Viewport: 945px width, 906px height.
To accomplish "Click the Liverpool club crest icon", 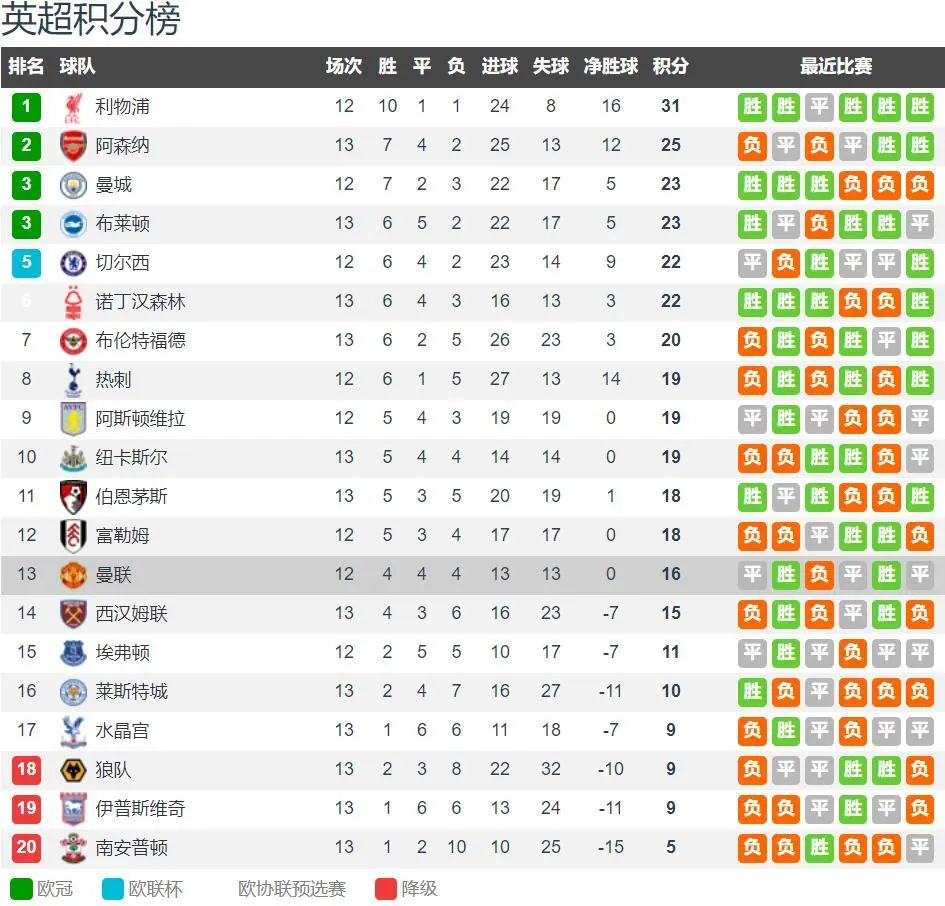I will click(74, 107).
